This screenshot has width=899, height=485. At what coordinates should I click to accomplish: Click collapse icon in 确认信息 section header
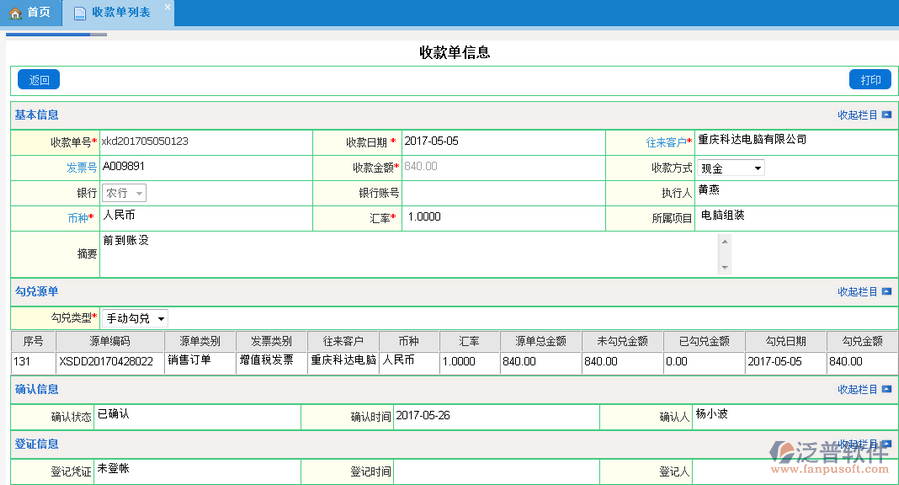887,390
